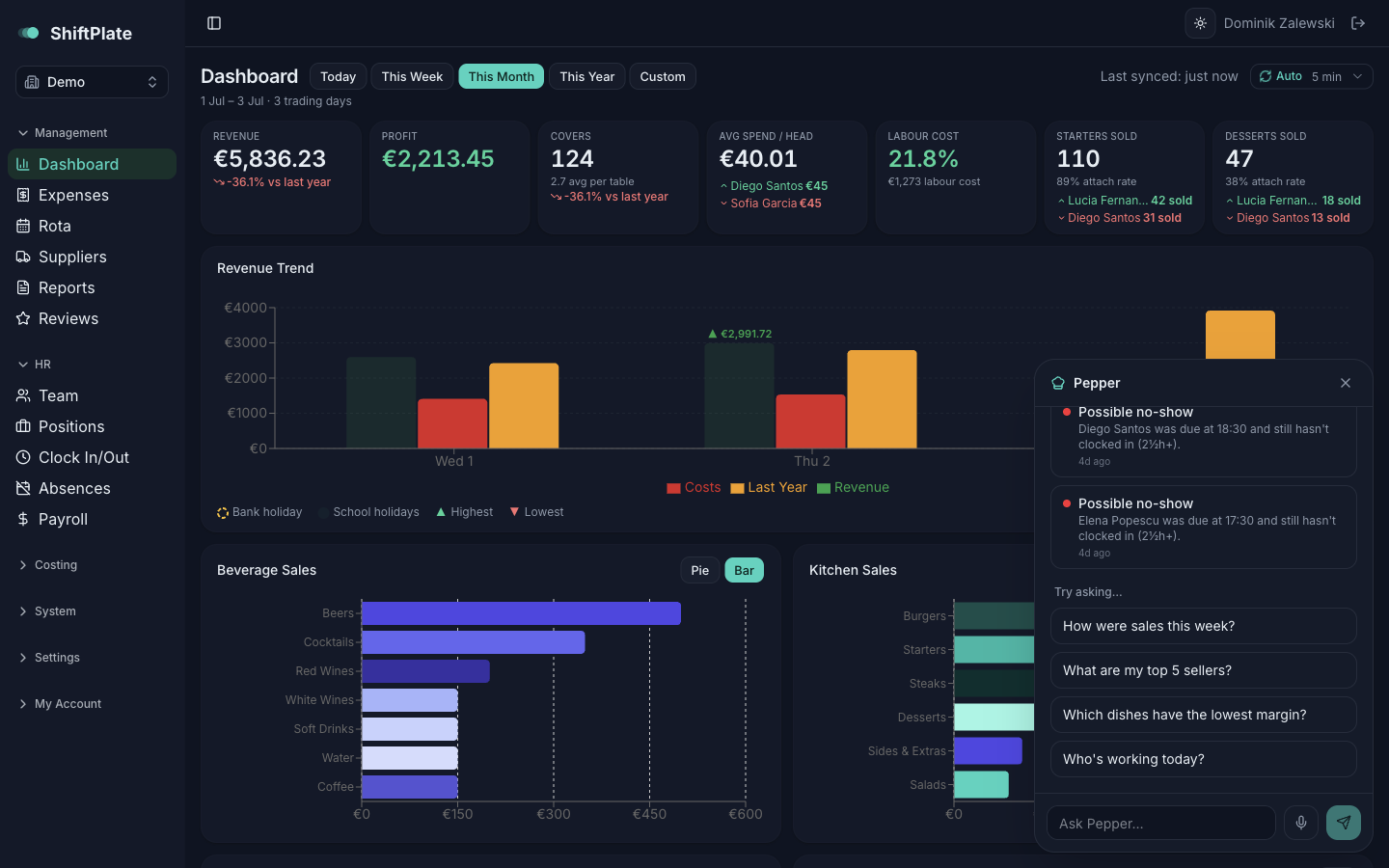This screenshot has width=1389, height=868.
Task: Switch Beverage Sales to Pie view
Action: 700,570
